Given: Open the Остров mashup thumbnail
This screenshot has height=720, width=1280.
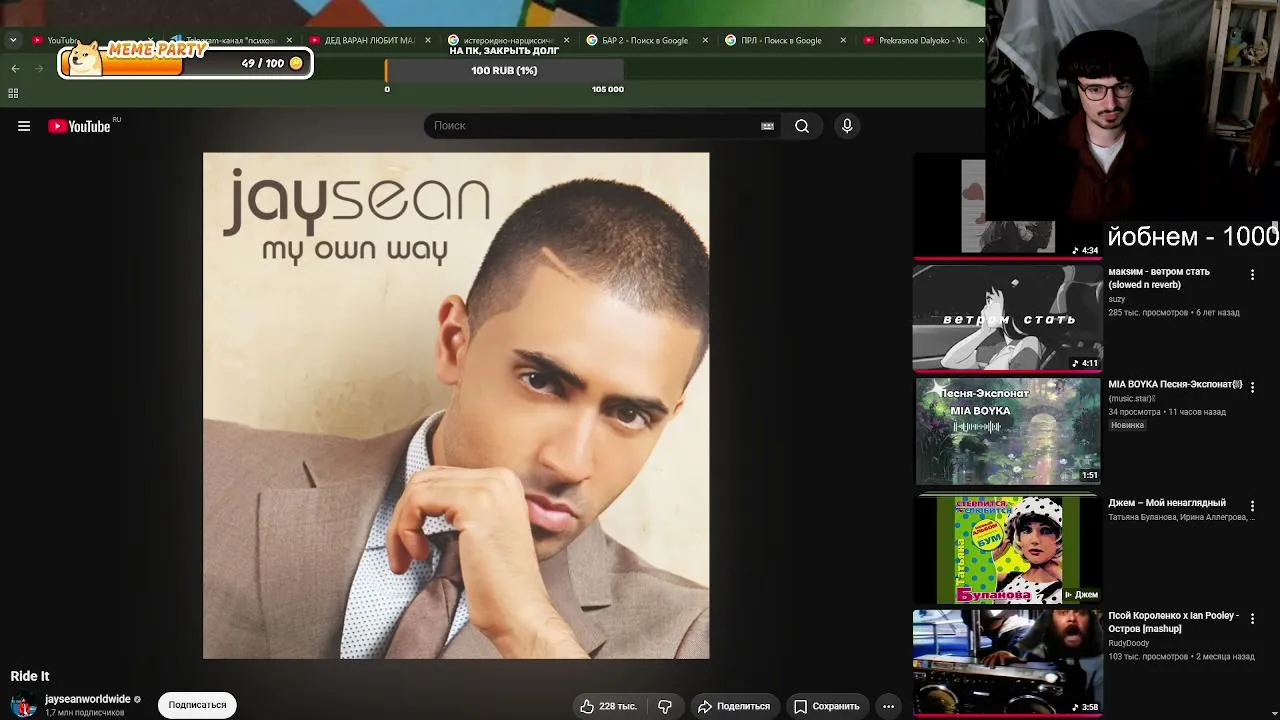Looking at the screenshot, I should pos(1007,662).
